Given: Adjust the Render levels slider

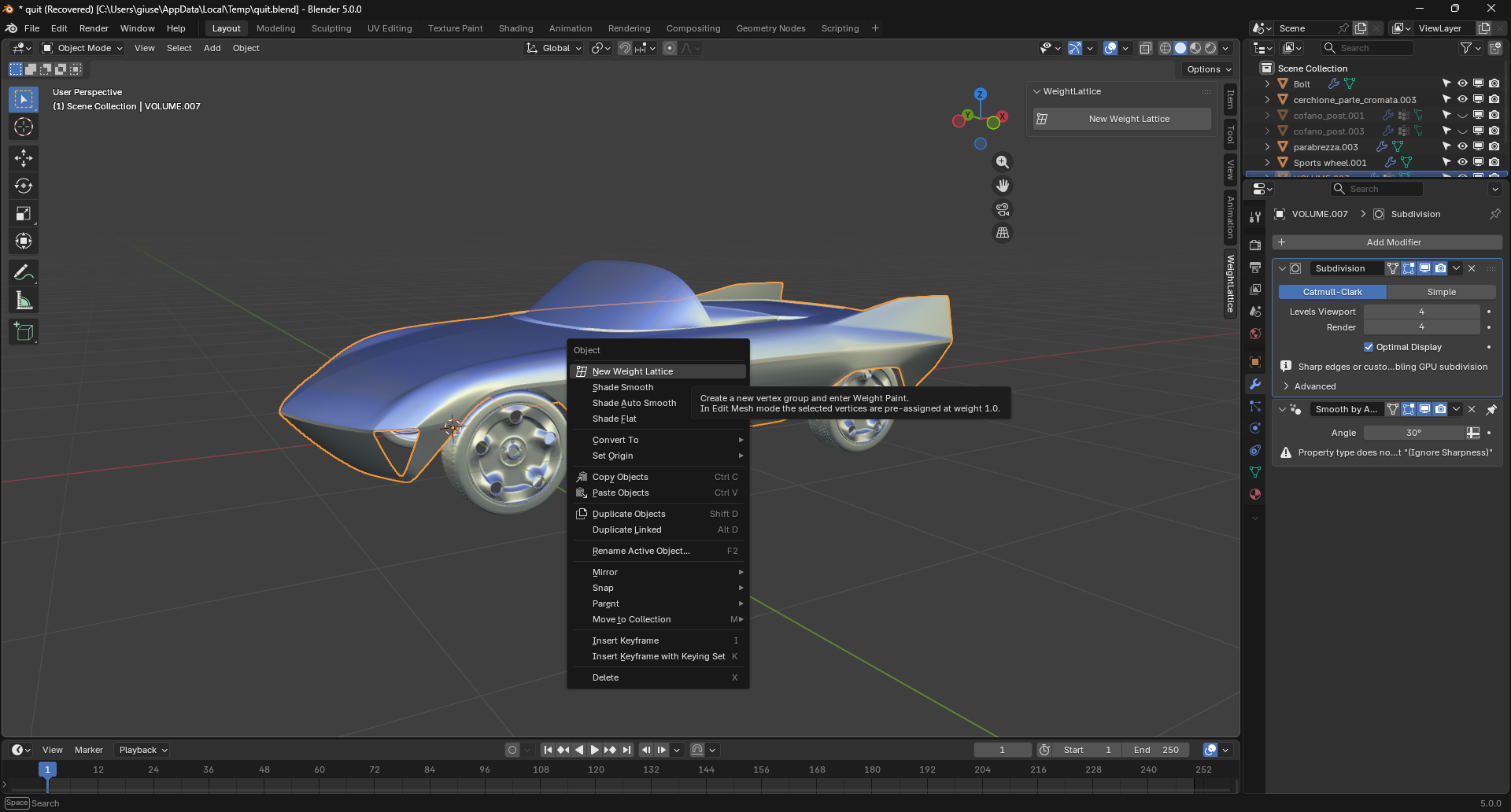Looking at the screenshot, I should tap(1421, 327).
